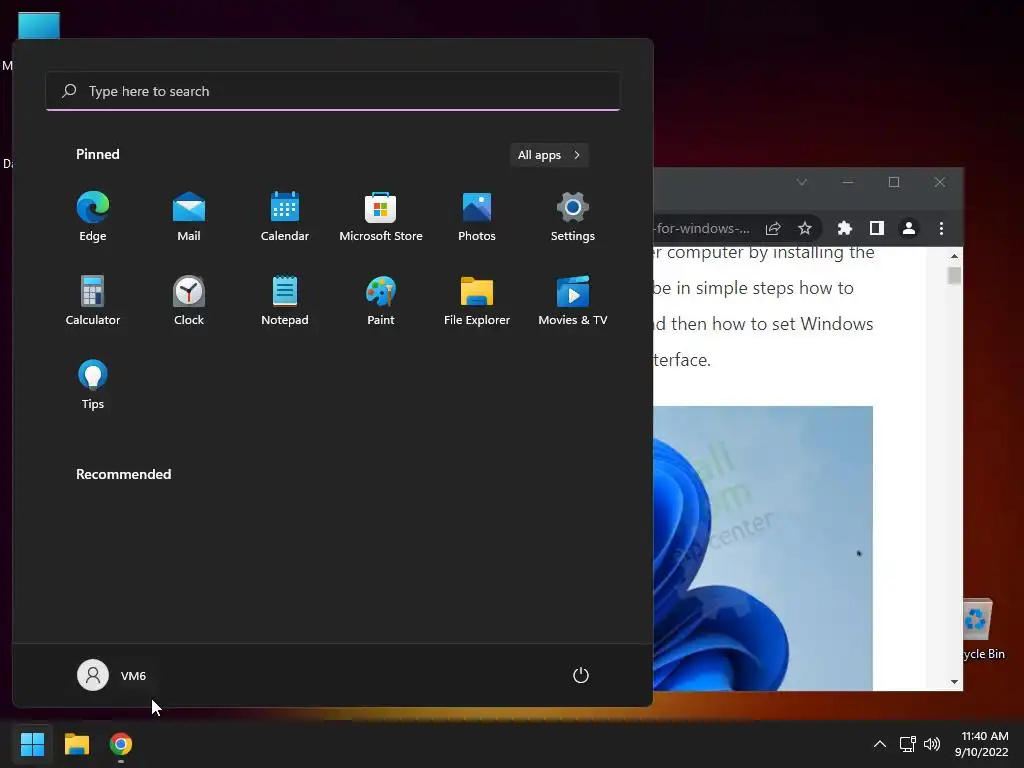This screenshot has height=768, width=1024.
Task: Open Microsoft Store
Action: point(381,217)
